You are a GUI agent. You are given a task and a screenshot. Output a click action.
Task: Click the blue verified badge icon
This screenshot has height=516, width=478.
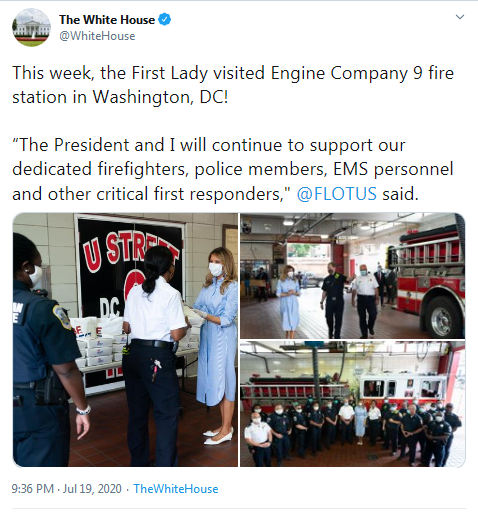pos(164,20)
